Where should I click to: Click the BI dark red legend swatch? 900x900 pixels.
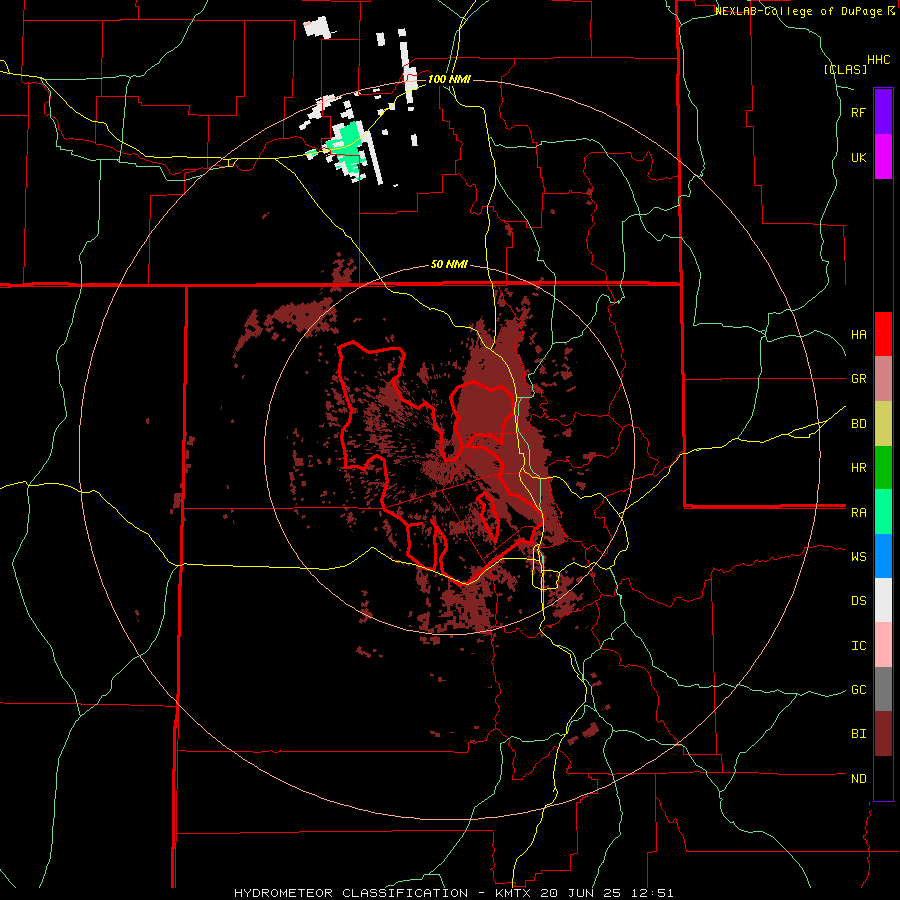tap(883, 734)
